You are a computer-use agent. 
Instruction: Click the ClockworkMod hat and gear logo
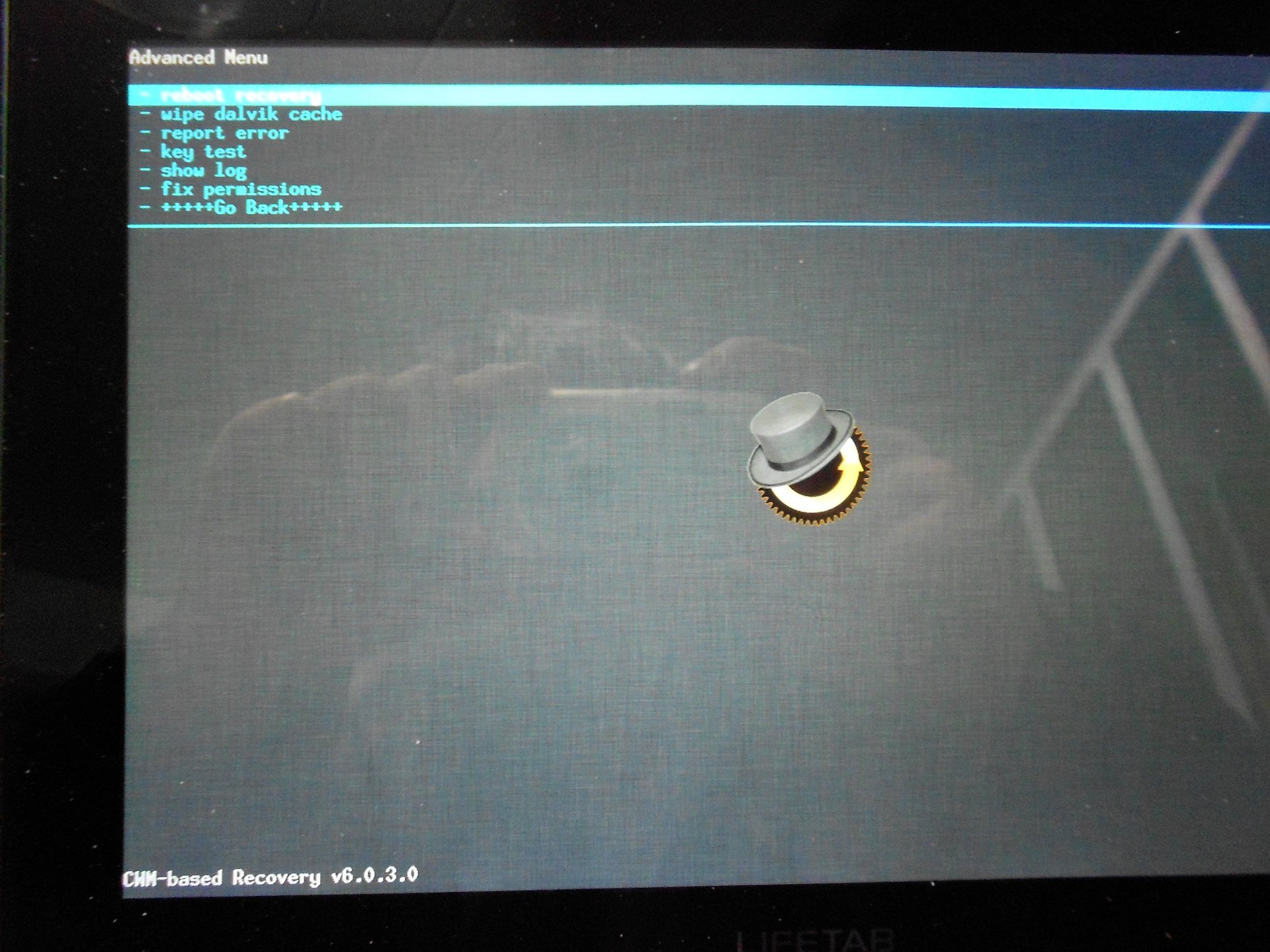pyautogui.click(x=809, y=459)
